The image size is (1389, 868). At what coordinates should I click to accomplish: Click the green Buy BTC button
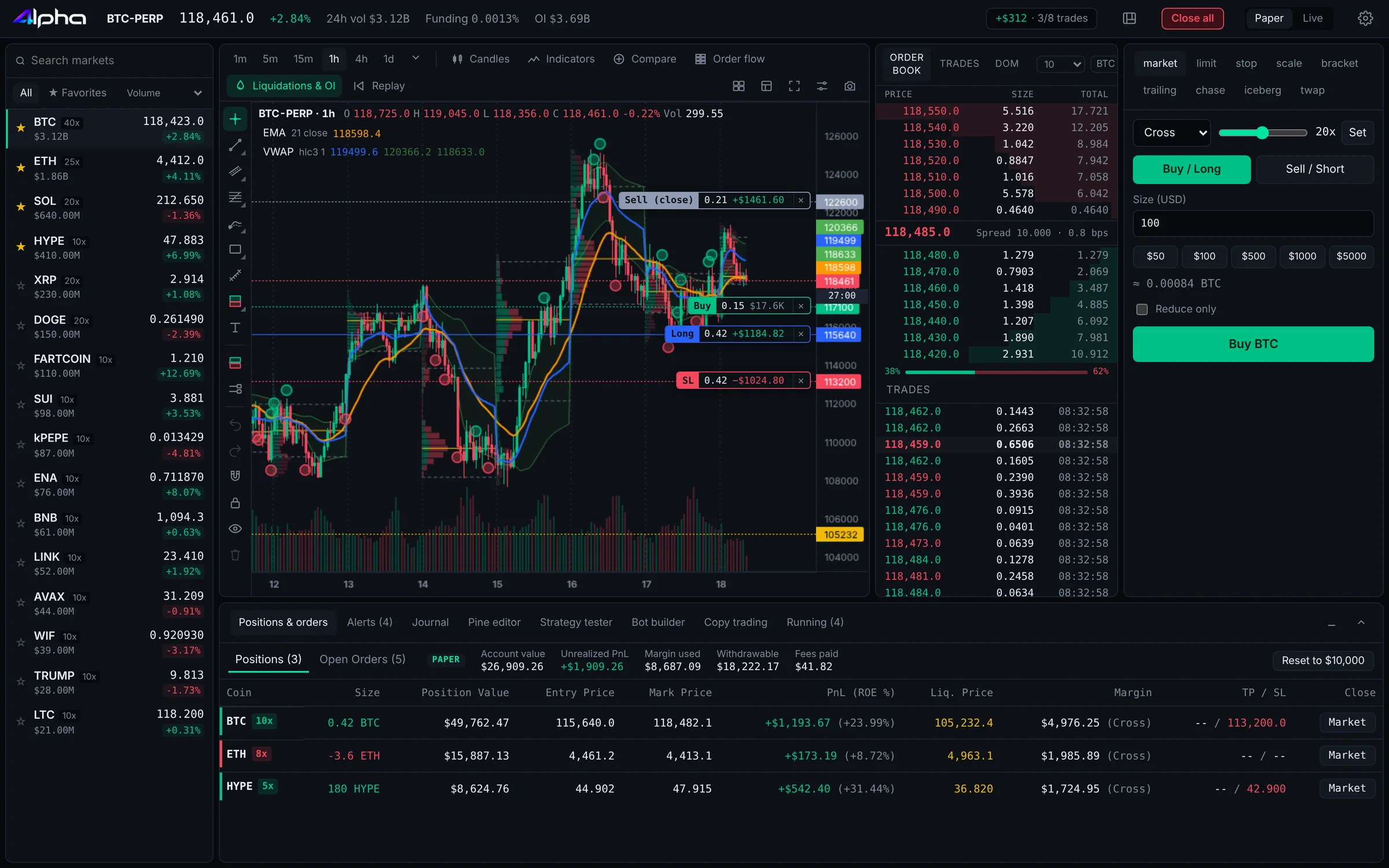tap(1253, 344)
